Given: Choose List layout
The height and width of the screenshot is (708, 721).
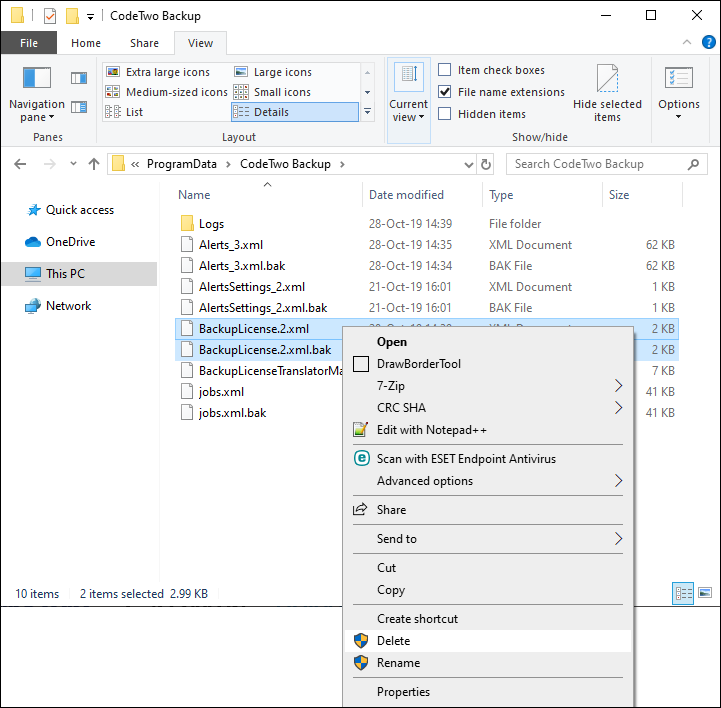Looking at the screenshot, I should pos(124,112).
